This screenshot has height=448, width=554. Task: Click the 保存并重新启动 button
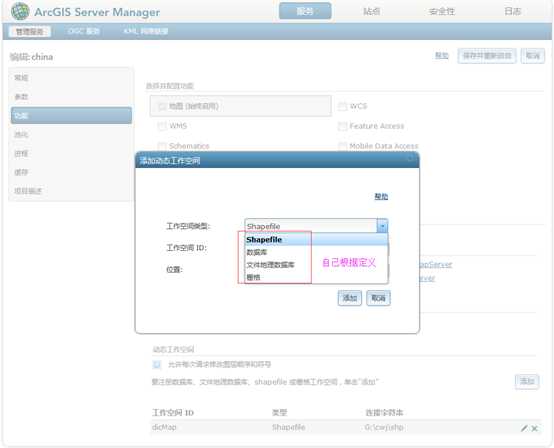click(x=487, y=55)
